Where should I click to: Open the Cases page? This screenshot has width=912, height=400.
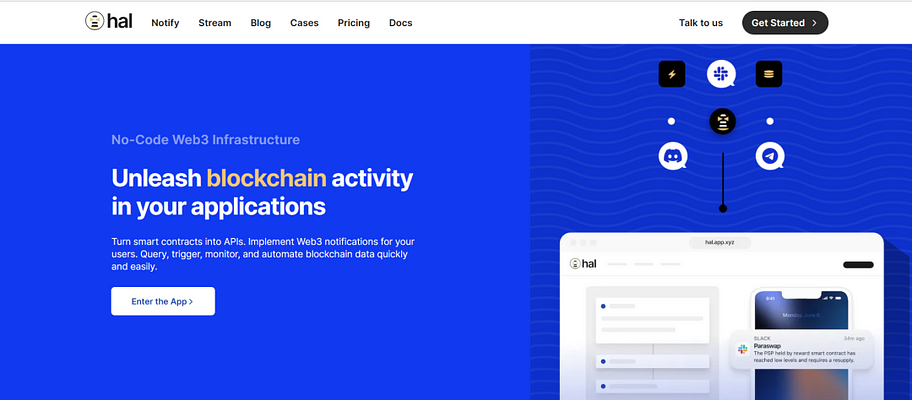pos(304,23)
